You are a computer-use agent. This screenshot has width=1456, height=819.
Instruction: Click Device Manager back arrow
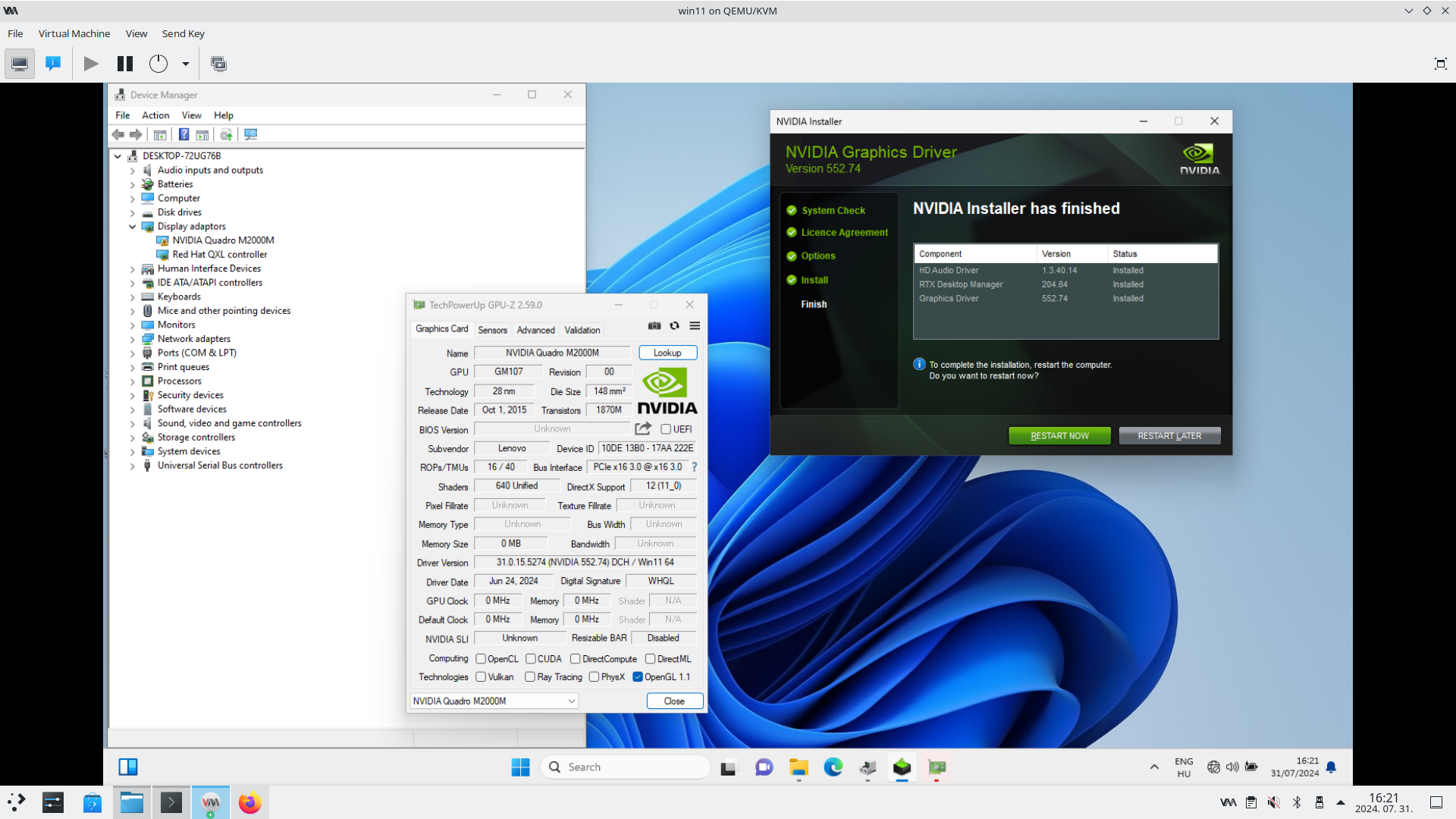118,135
